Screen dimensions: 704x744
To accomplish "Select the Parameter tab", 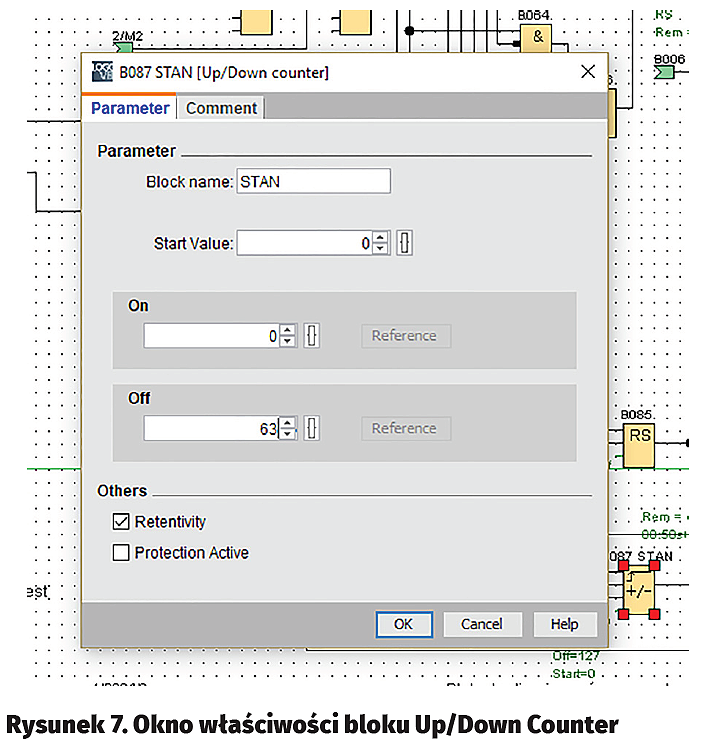I will click(x=130, y=108).
